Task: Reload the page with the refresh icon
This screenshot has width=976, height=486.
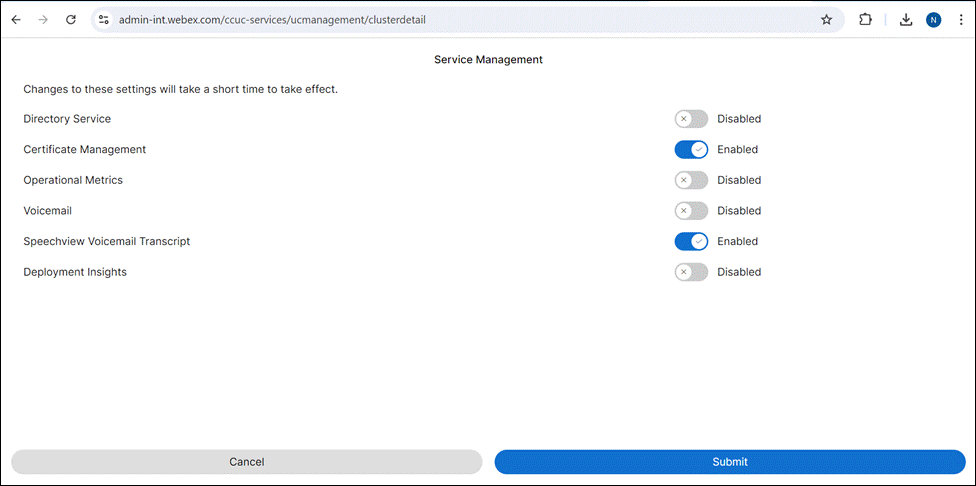Action: [x=71, y=20]
